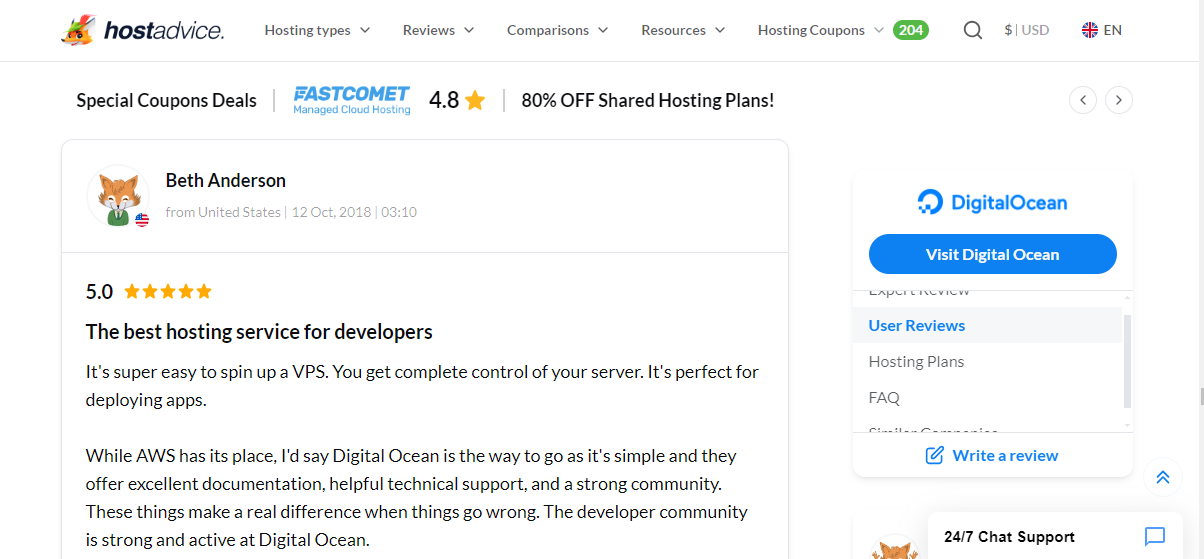Open the hostadvice home logo
The width and height of the screenshot is (1204, 559).
point(142,30)
